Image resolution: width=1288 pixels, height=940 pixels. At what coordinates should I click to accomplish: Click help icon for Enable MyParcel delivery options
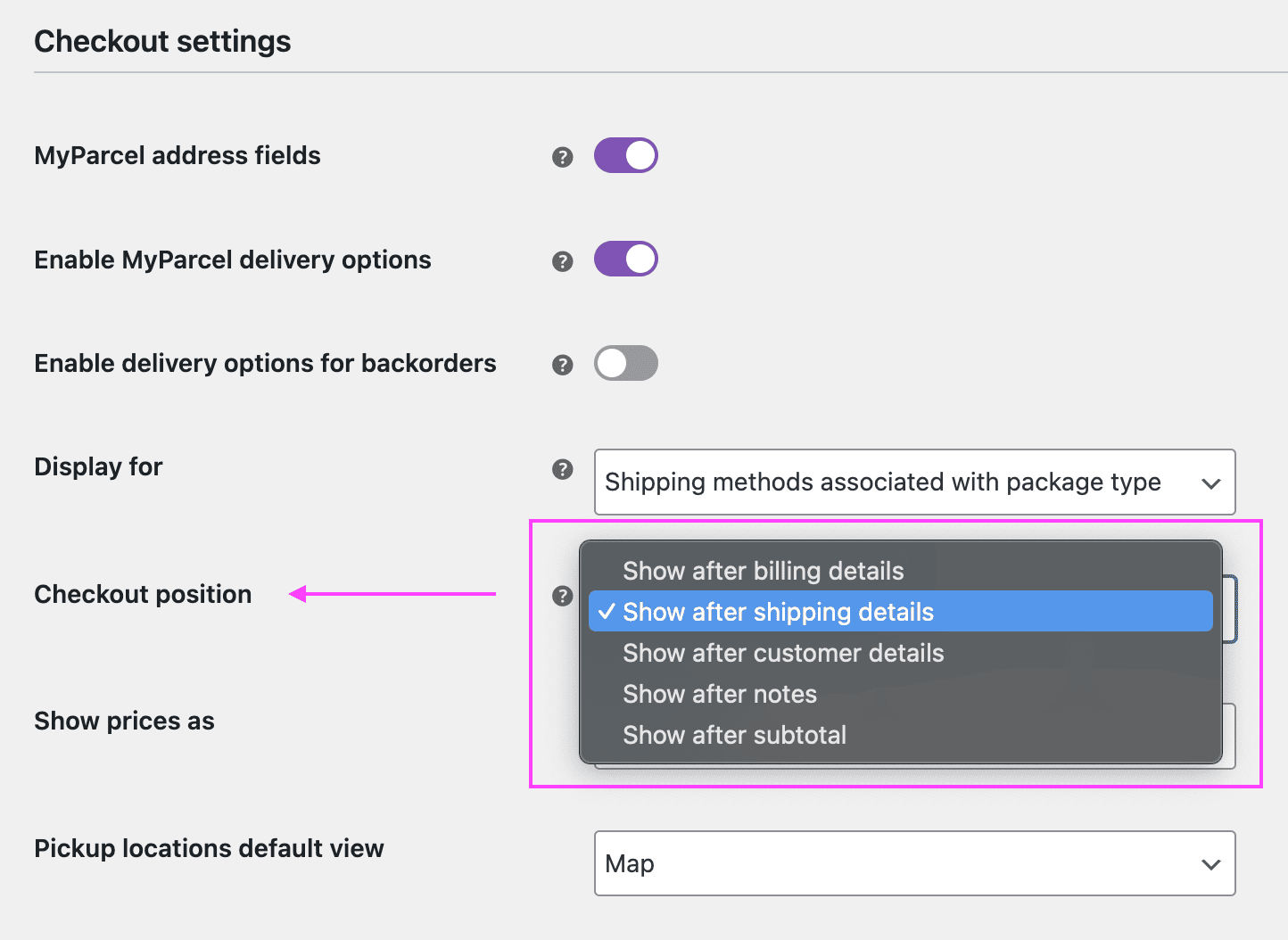click(562, 261)
